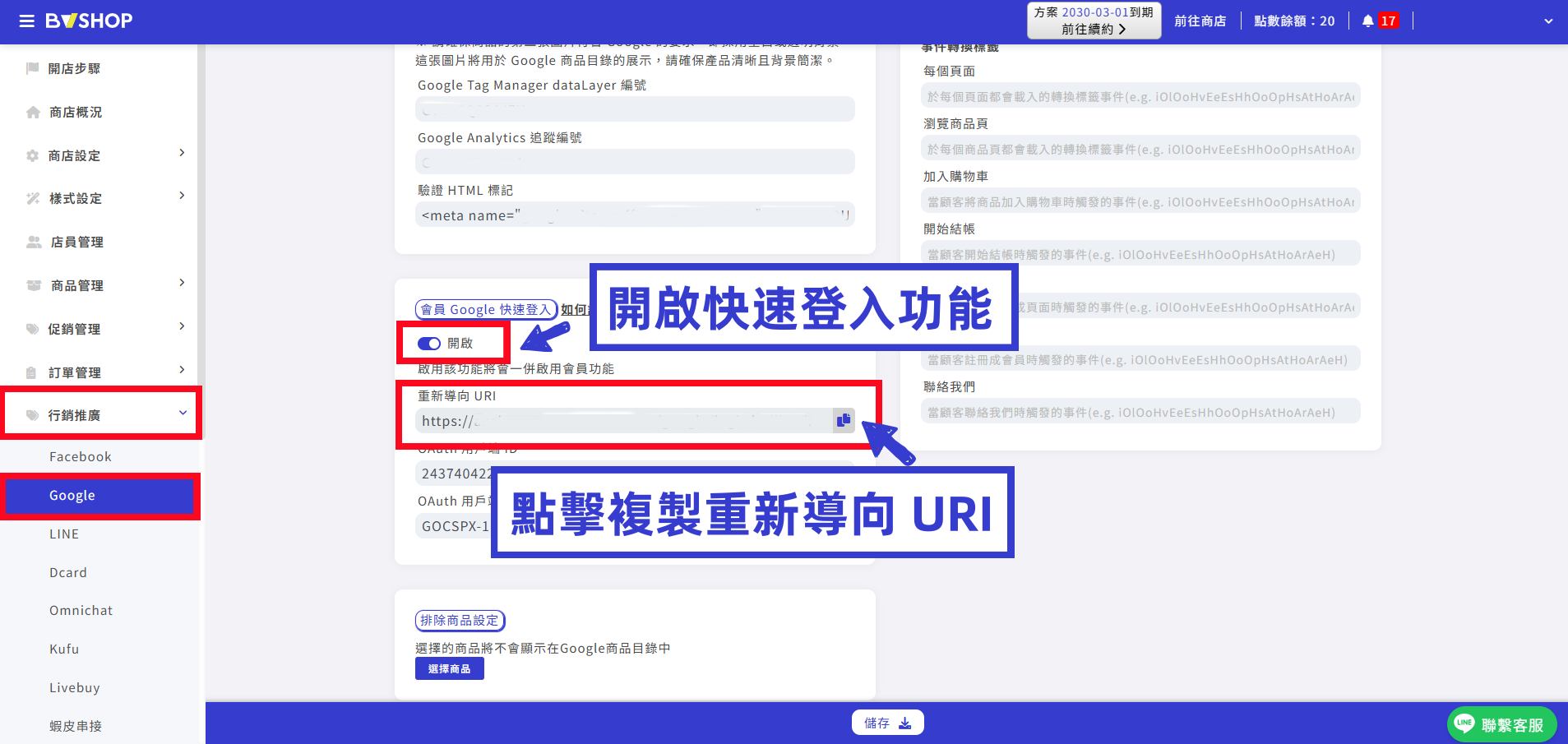Collapse the 行銷推廣 submenu arrow
Viewport: 1568px width, 744px height.
point(183,413)
